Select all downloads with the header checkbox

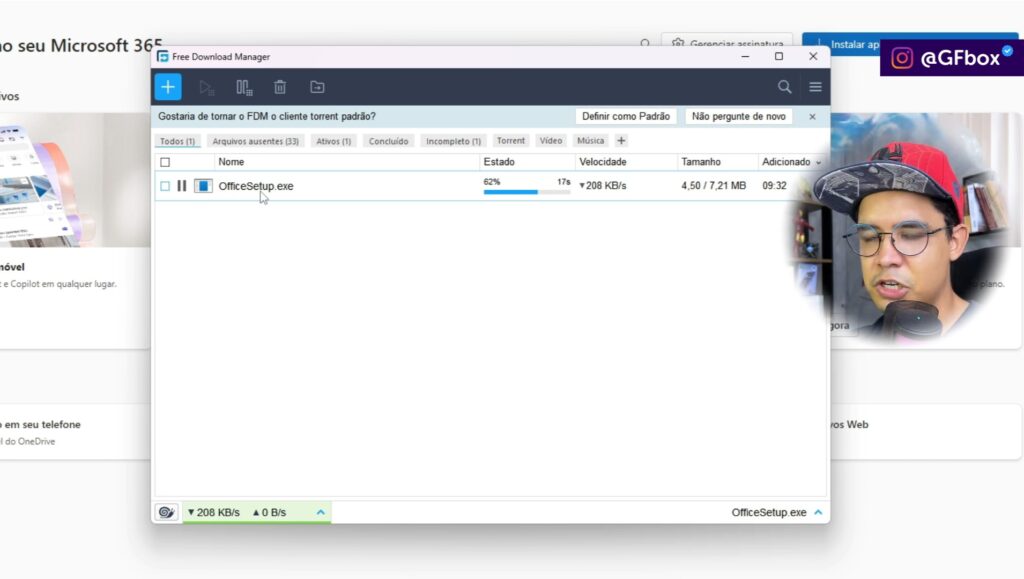click(x=165, y=162)
